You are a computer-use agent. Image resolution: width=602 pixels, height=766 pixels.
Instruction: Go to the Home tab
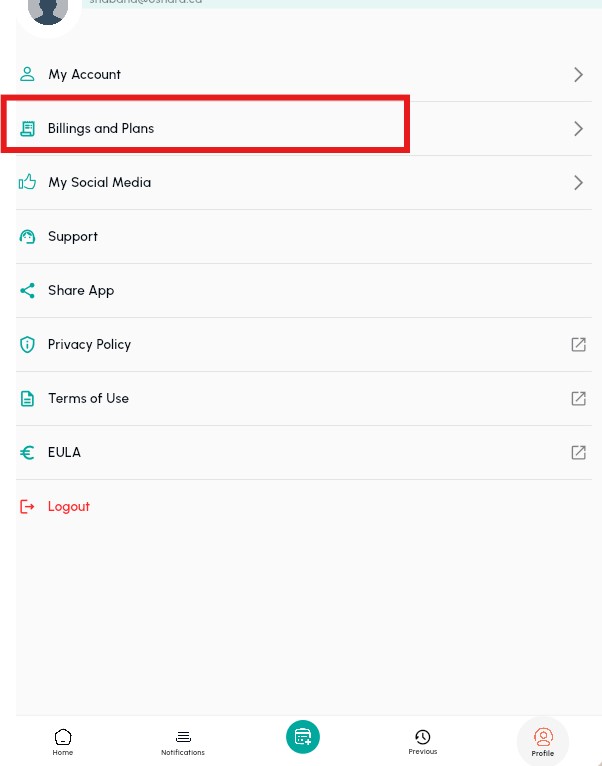pyautogui.click(x=63, y=741)
